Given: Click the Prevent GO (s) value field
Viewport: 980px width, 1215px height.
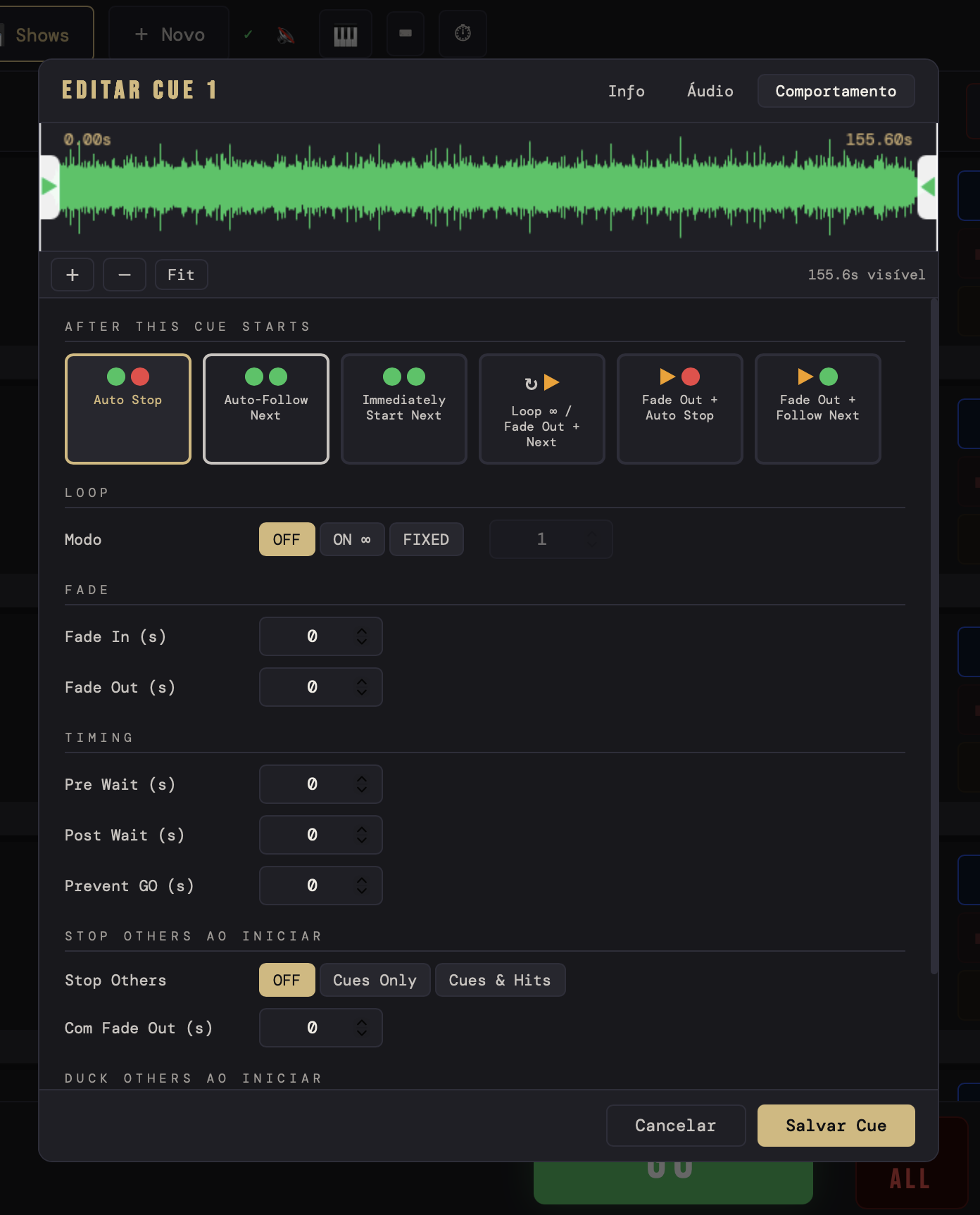Looking at the screenshot, I should 321,886.
